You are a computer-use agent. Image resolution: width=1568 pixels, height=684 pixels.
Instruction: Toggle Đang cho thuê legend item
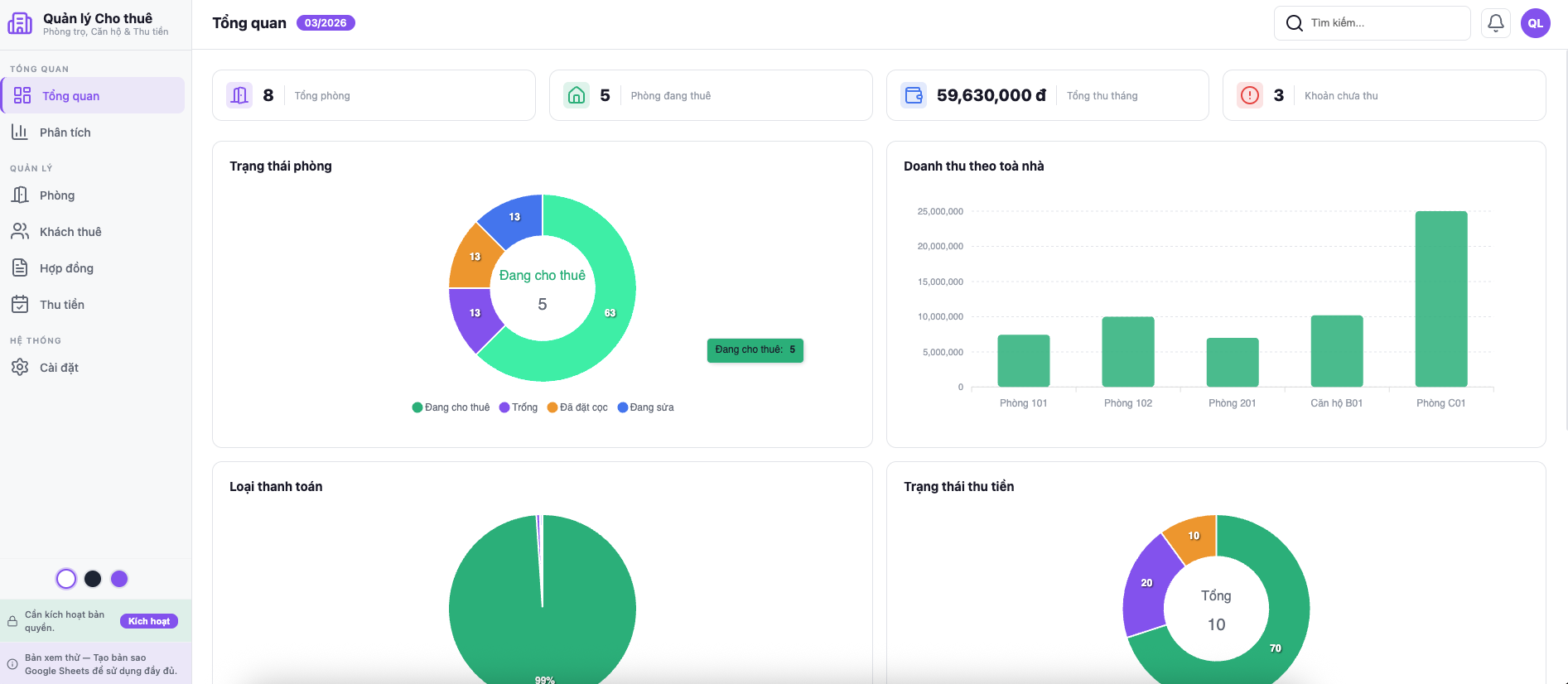[x=451, y=407]
